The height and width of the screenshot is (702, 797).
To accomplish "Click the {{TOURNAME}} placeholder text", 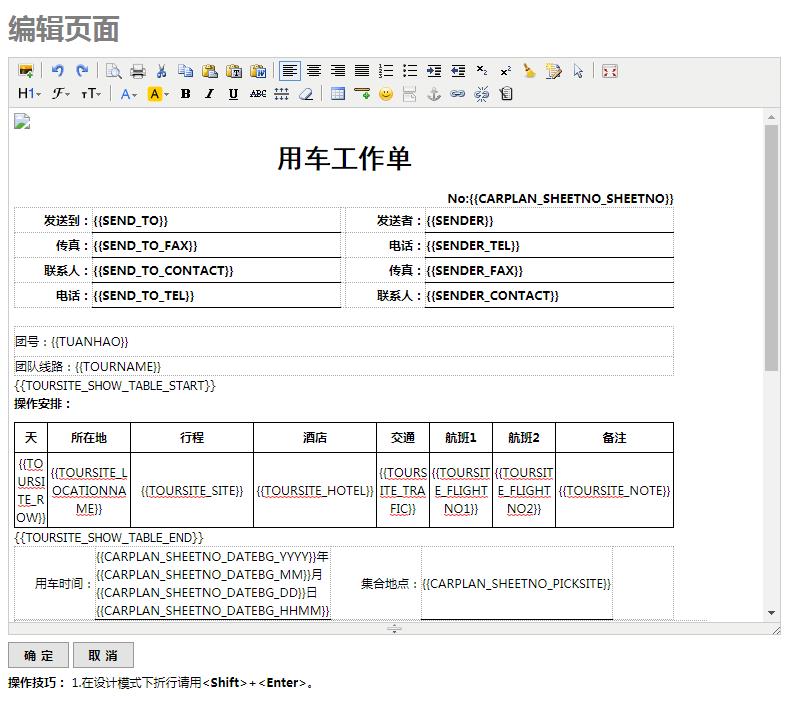I will (x=117, y=367).
